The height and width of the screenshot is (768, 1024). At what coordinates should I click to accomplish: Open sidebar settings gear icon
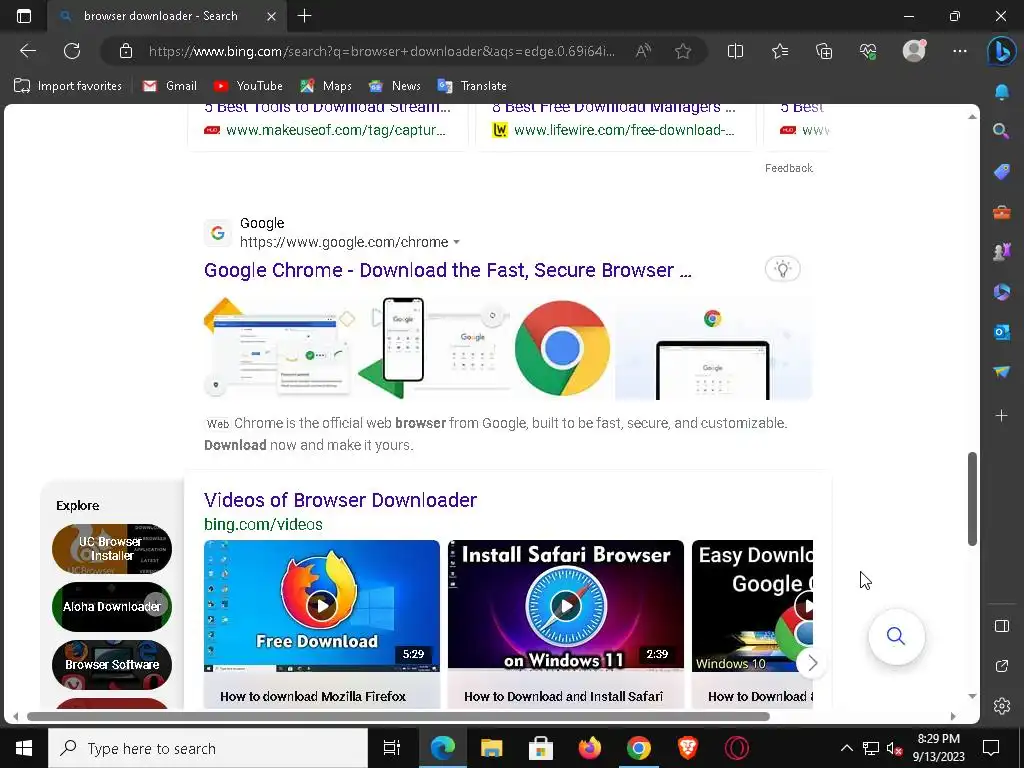pos(1002,706)
